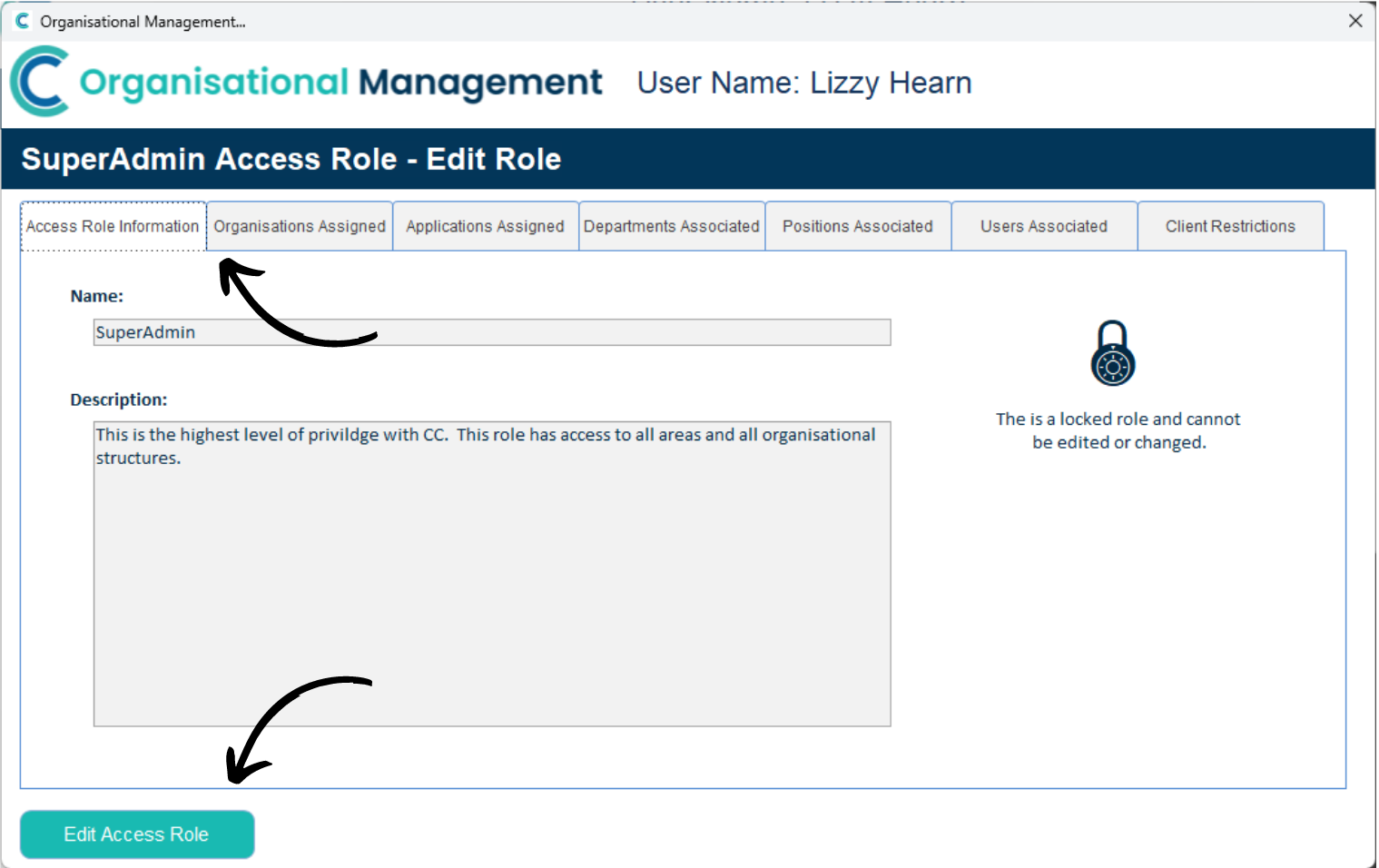This screenshot has width=1379, height=868.
Task: Click inside the Name field showing SuperAdmin
Action: (490, 332)
